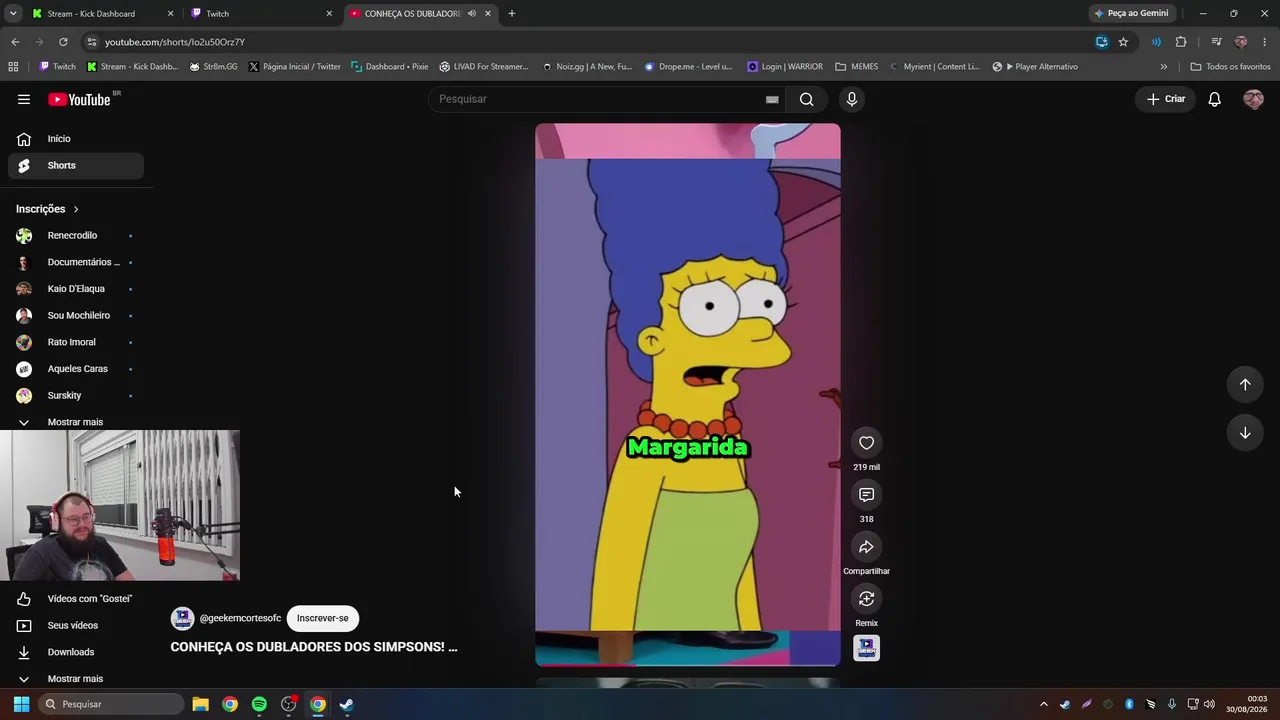Open Seus vídeos in the sidebar
1280x720 pixels.
76,626
